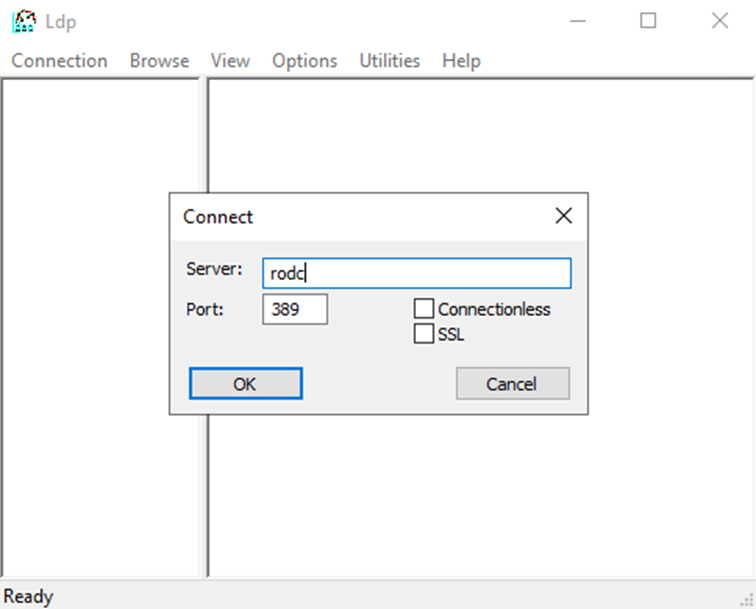Tick the SSL checkbox
756x609 pixels.
coord(424,334)
